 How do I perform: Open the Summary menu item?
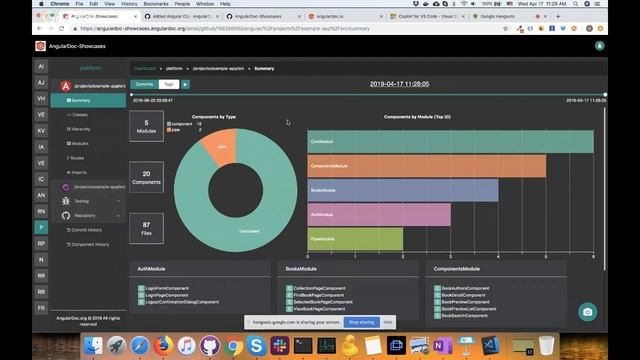88,100
